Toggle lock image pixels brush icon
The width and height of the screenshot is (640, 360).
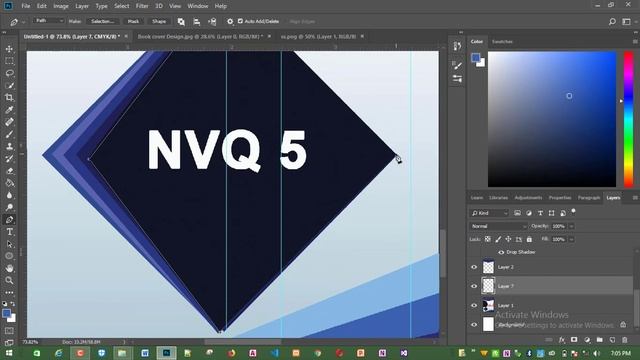point(498,239)
